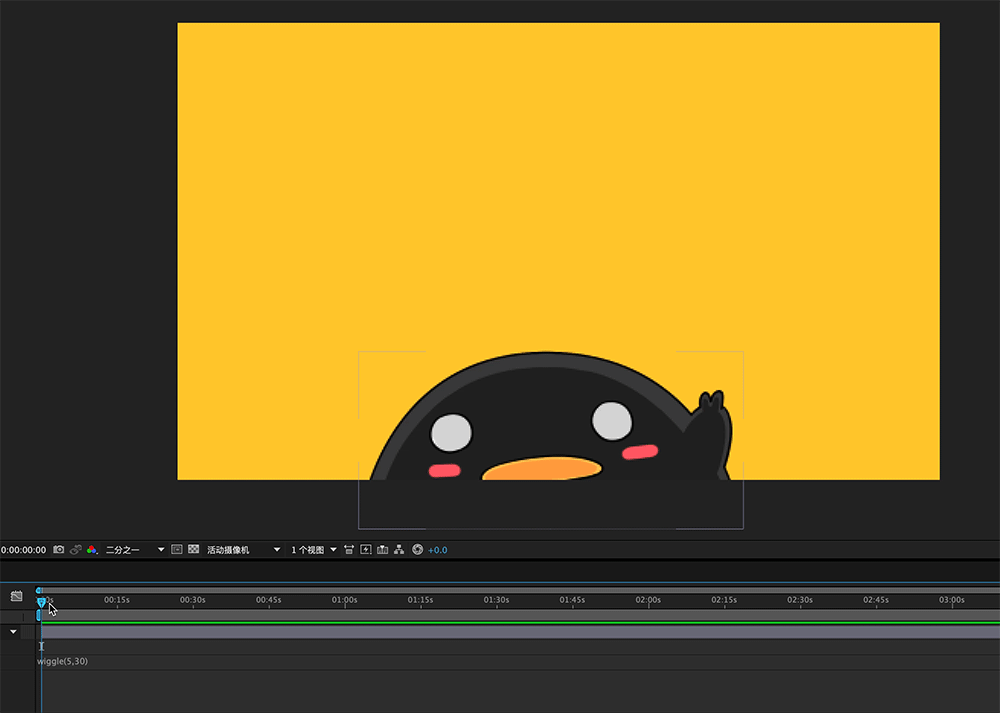The width and height of the screenshot is (1000, 713).
Task: Click the 00:15s mark on time ruler
Action: point(117,599)
